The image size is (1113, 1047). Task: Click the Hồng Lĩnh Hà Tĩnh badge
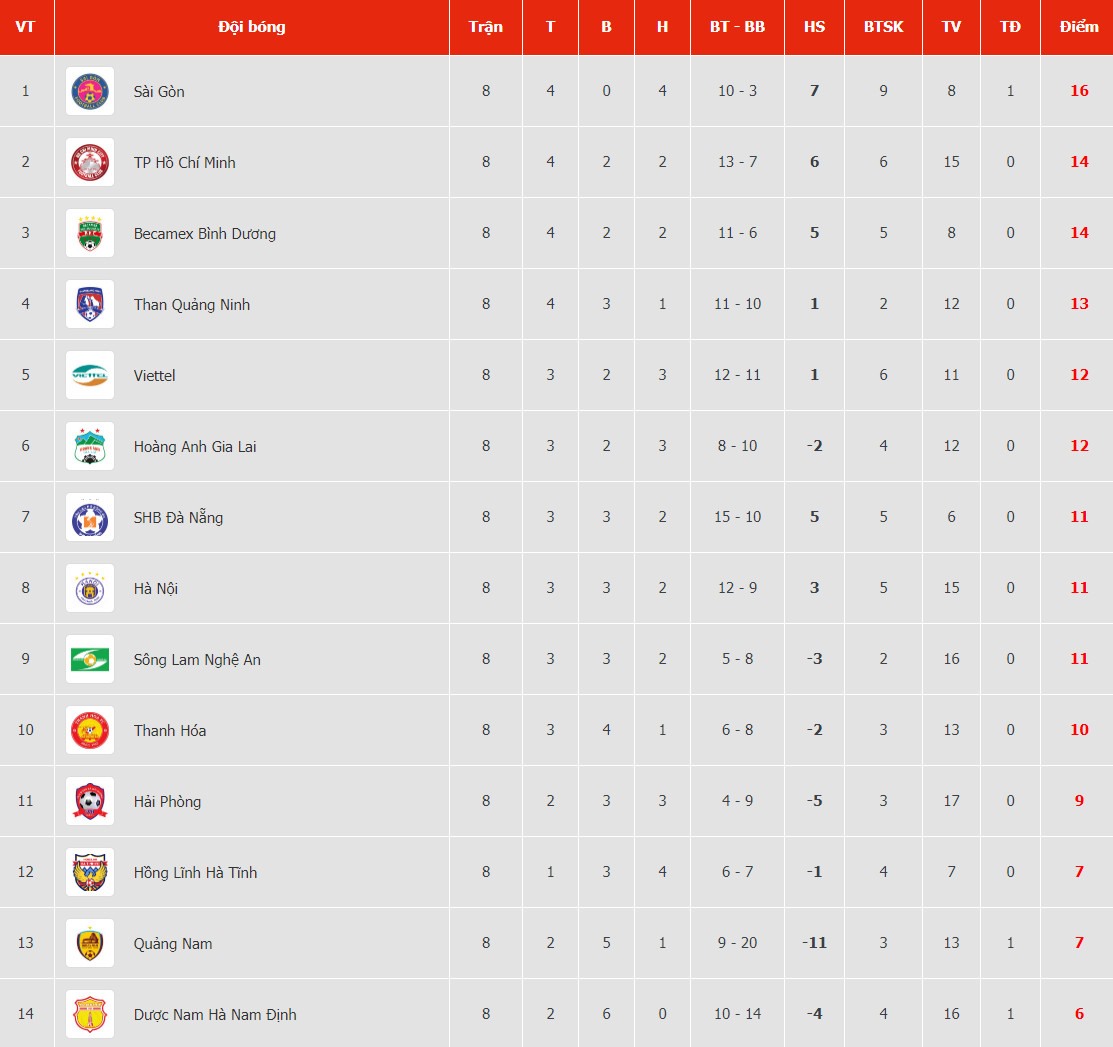pyautogui.click(x=90, y=872)
